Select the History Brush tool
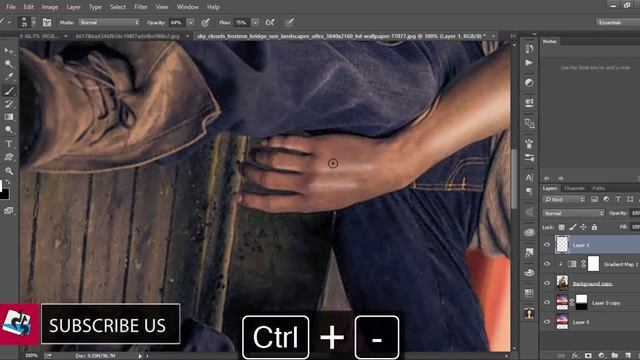Image resolution: width=640 pixels, height=360 pixels. 9,104
